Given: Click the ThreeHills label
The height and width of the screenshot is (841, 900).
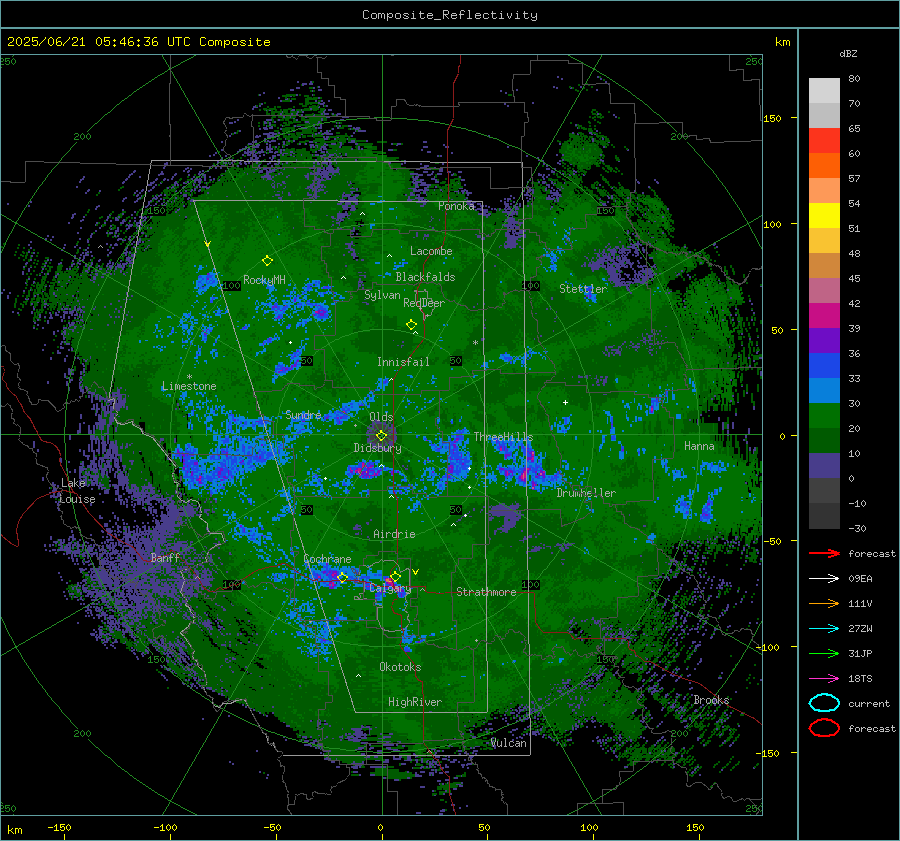Looking at the screenshot, I should [503, 437].
